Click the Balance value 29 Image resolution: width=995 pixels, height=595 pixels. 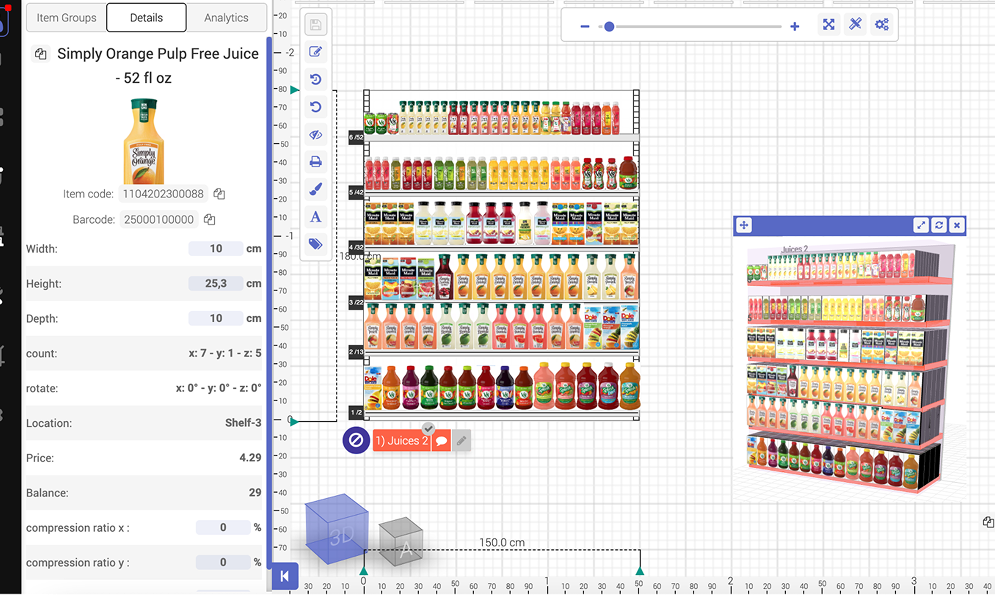(255, 493)
